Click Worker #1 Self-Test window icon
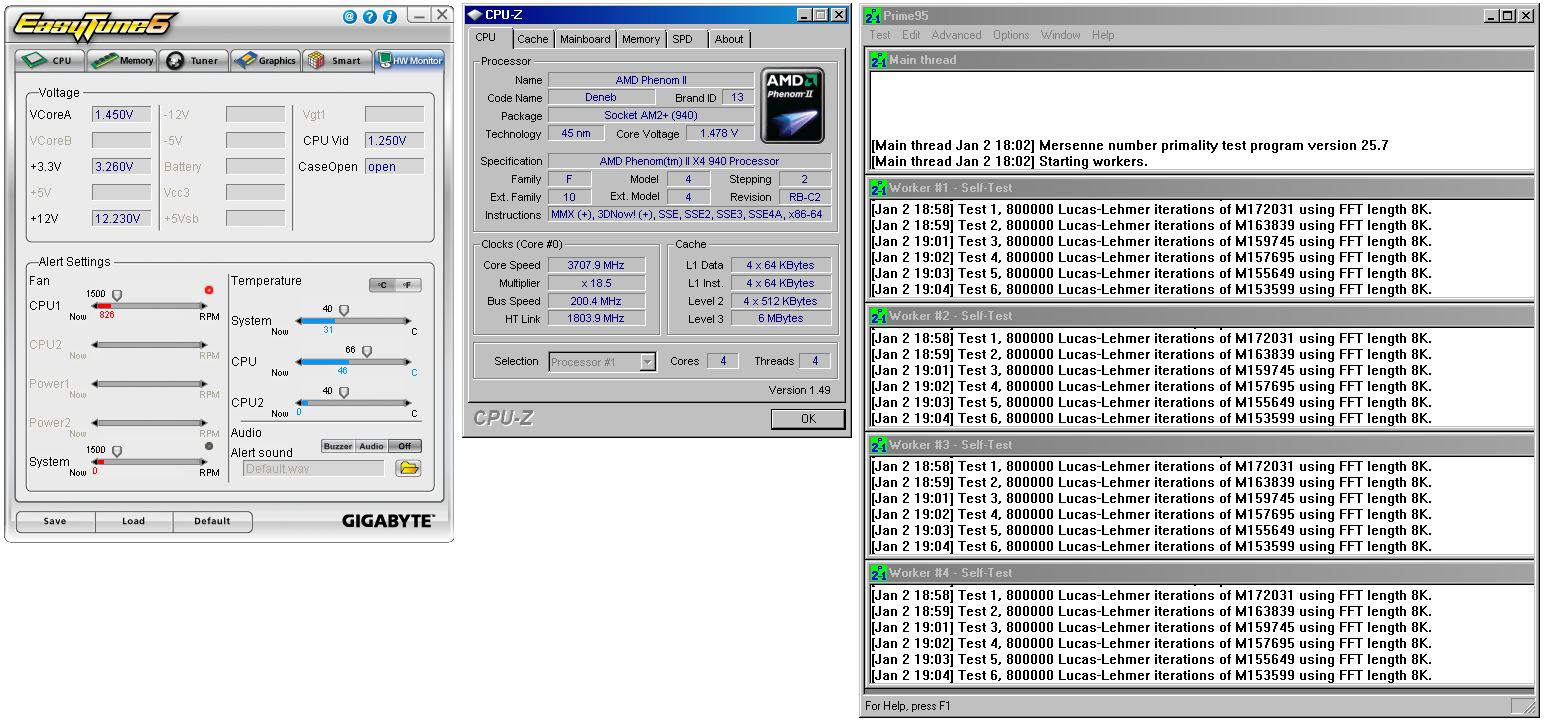This screenshot has width=1544, height=724. [879, 188]
